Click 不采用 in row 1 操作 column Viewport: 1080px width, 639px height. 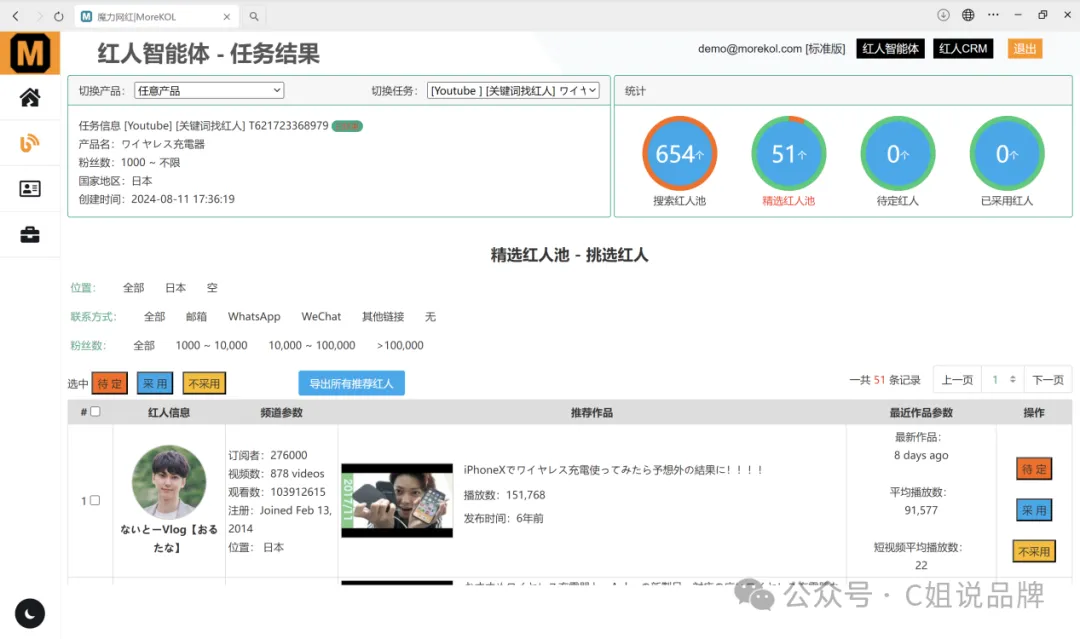point(1034,552)
